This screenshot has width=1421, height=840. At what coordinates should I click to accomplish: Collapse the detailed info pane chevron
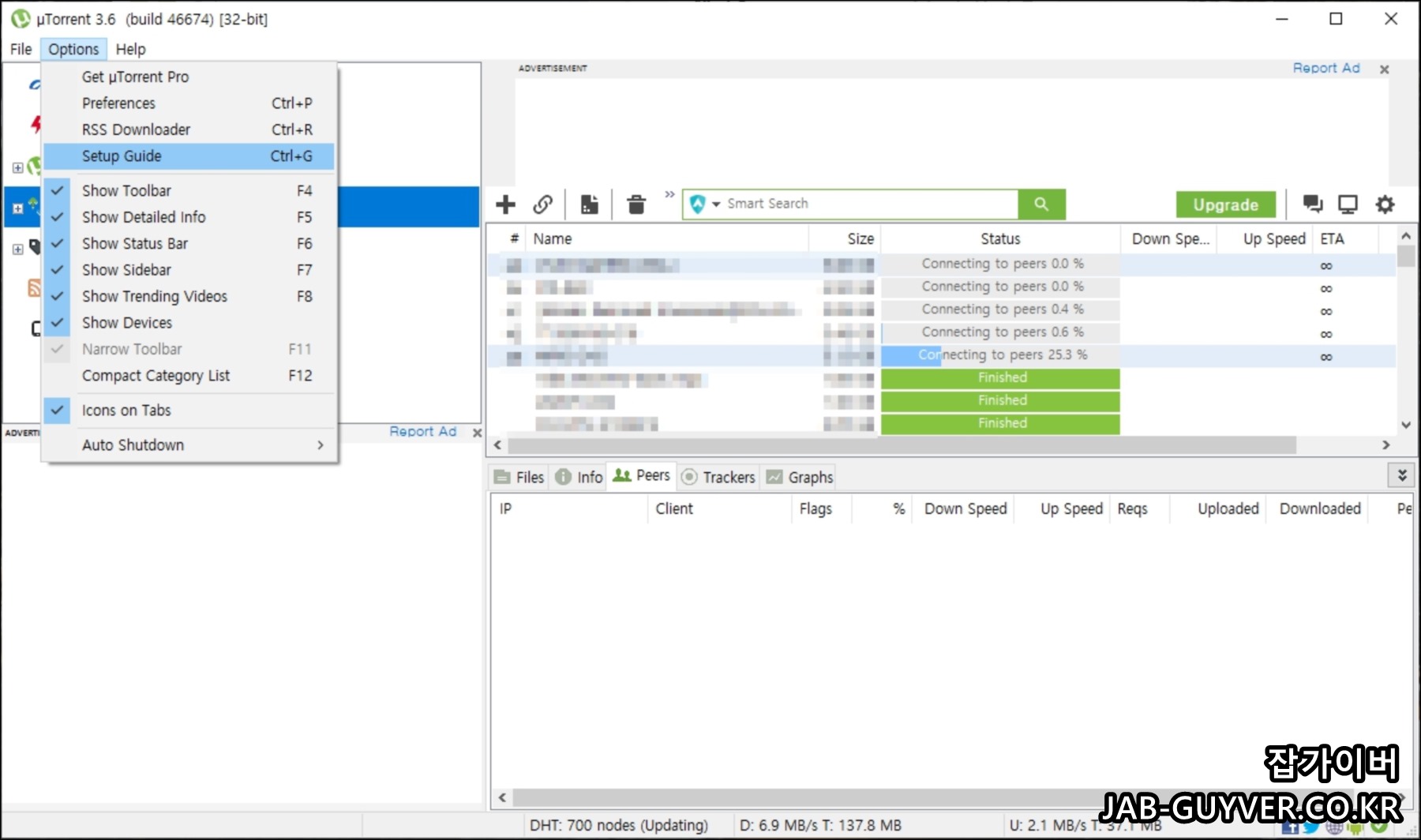click(1401, 475)
